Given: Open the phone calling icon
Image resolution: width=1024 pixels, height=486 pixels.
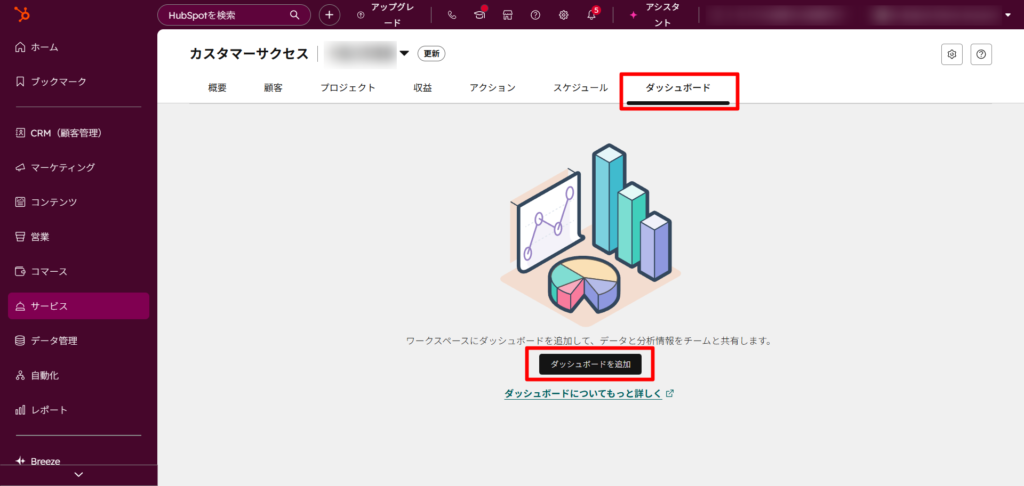Looking at the screenshot, I should (x=452, y=15).
